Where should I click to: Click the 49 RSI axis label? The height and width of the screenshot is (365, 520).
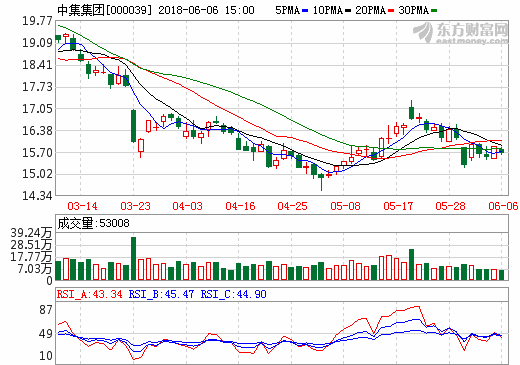(46, 334)
